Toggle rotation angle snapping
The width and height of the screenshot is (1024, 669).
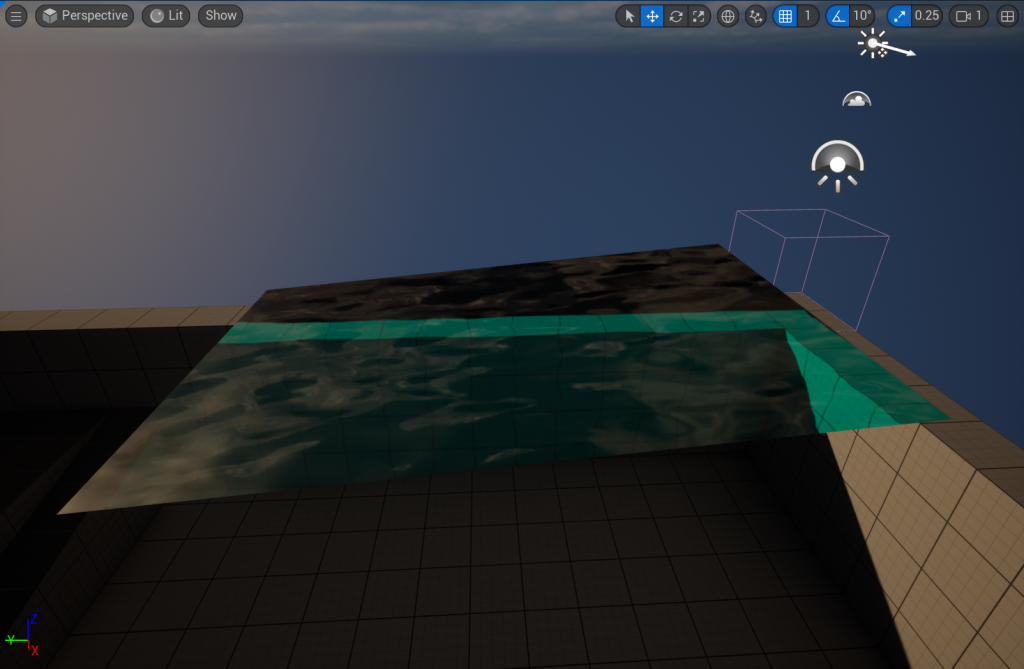[x=838, y=16]
